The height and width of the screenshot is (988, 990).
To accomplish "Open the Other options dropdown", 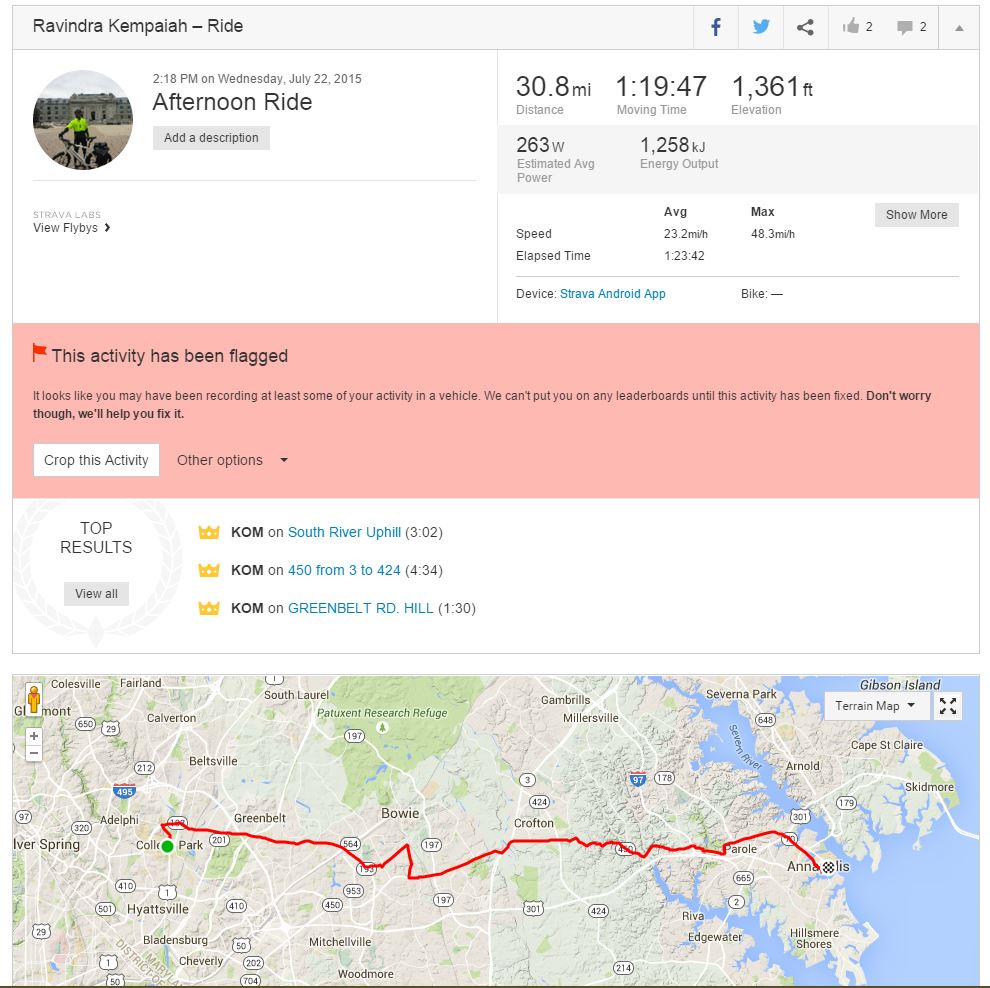I will point(232,460).
